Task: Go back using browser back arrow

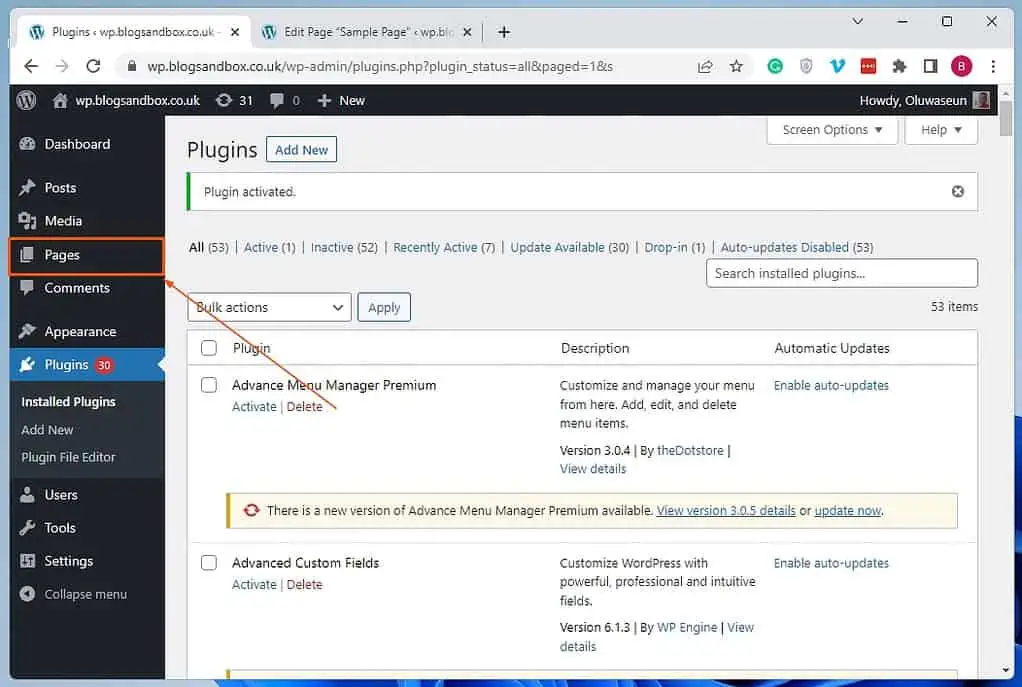Action: [31, 66]
